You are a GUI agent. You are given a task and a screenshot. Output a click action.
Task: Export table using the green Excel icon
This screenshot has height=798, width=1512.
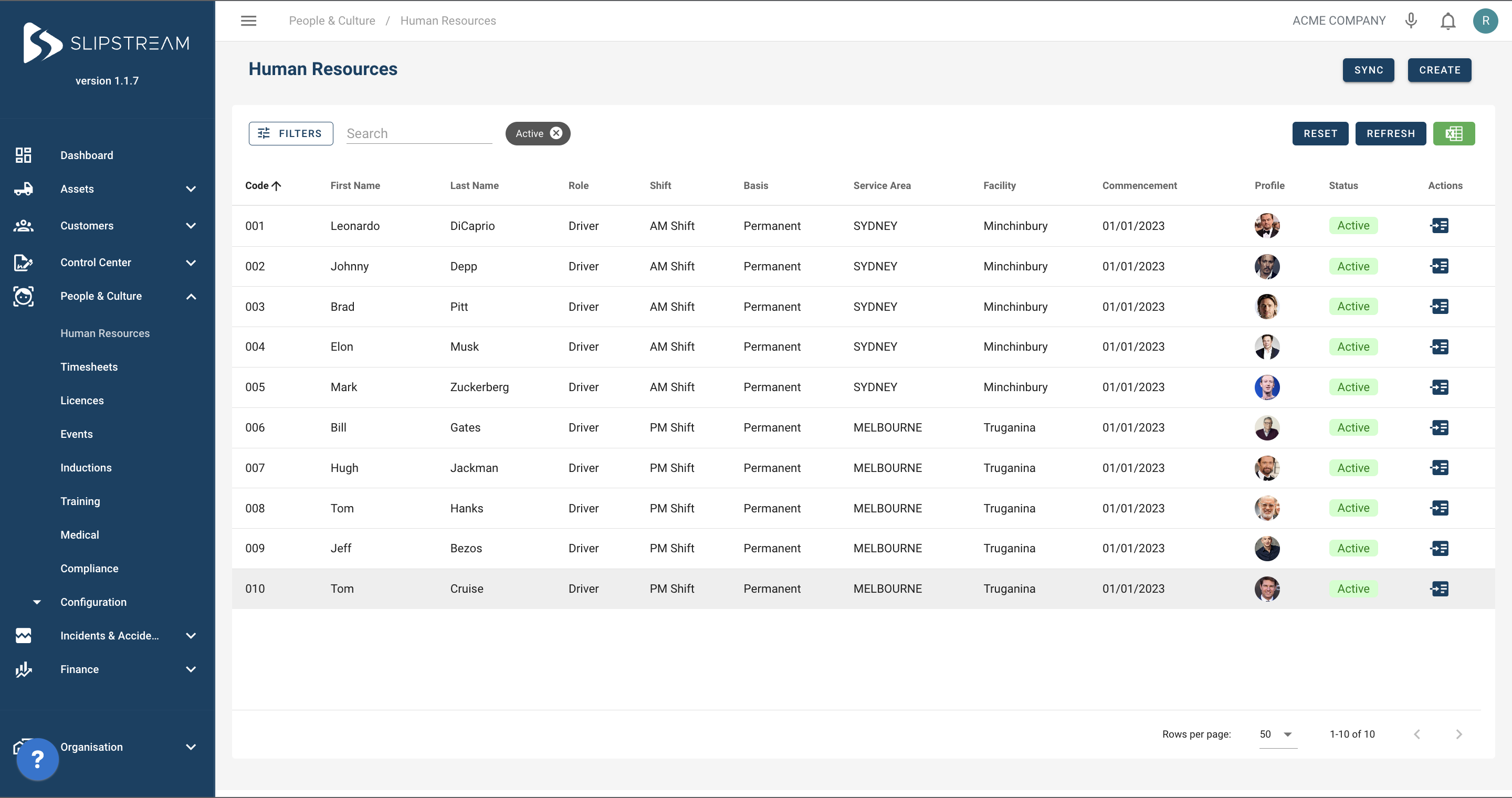[1454, 133]
